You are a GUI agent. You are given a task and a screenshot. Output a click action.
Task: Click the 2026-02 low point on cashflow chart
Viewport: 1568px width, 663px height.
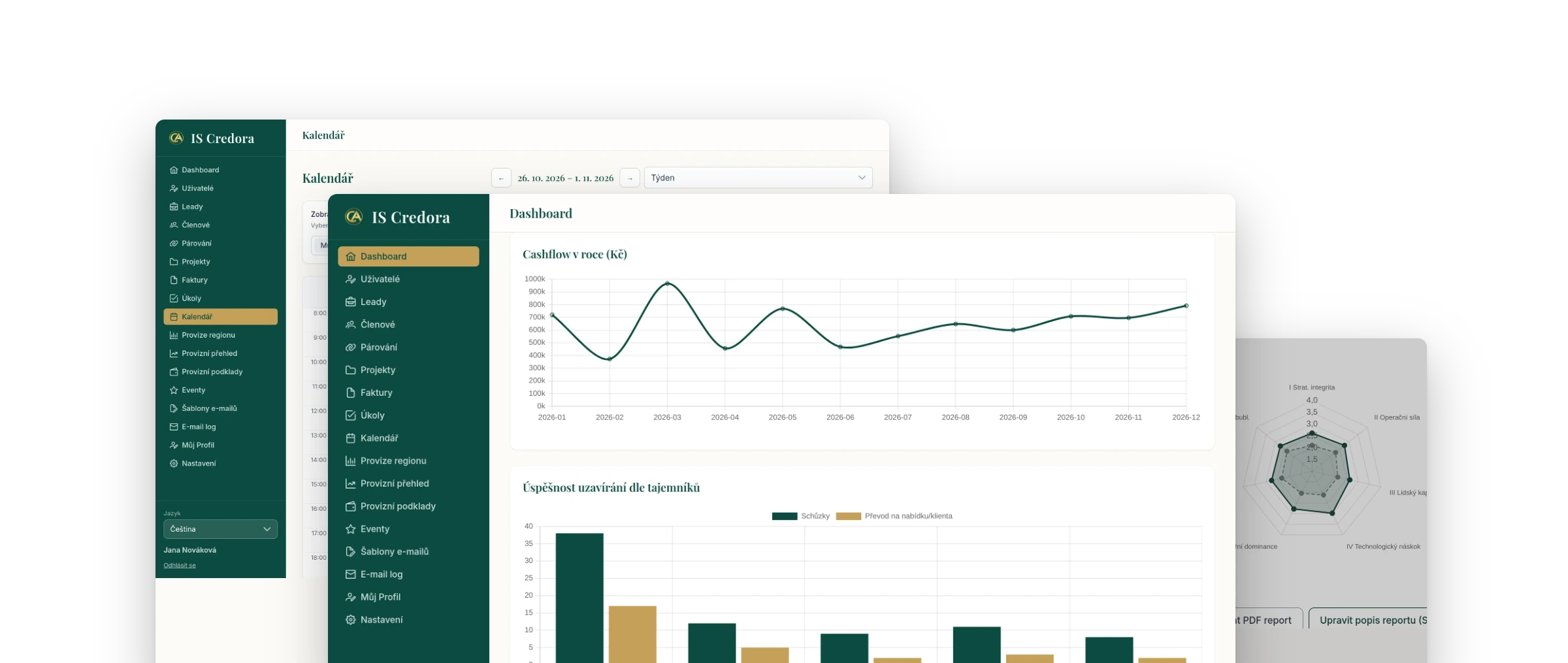pos(610,359)
